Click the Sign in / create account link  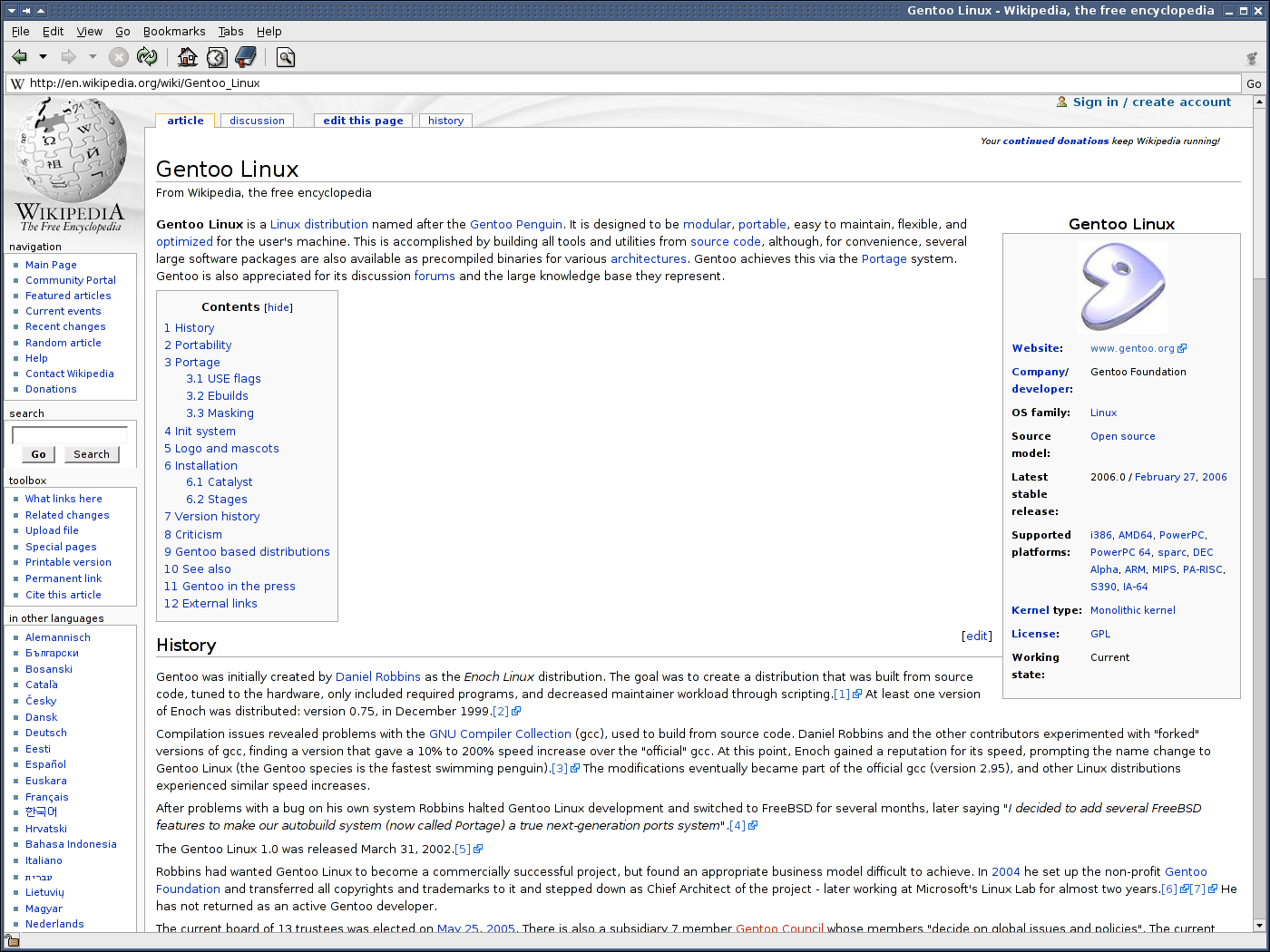click(x=1152, y=102)
